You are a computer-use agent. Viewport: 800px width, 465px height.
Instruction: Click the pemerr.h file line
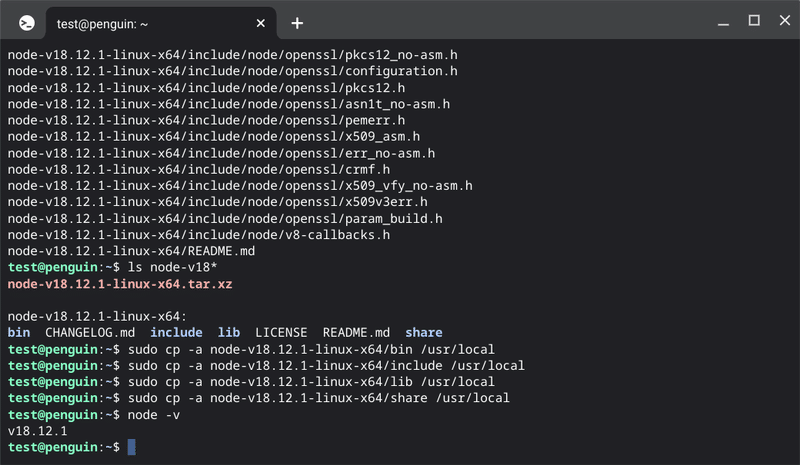[x=206, y=120]
